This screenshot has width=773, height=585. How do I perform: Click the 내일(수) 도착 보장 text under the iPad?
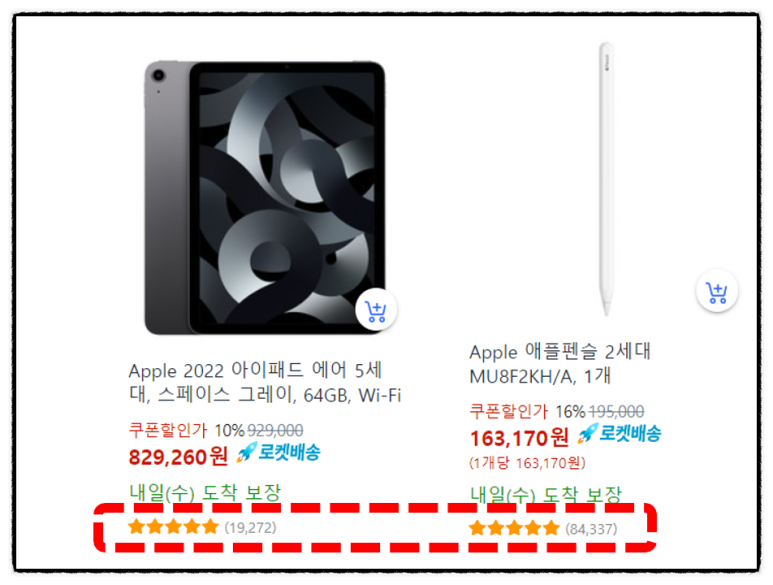point(205,492)
